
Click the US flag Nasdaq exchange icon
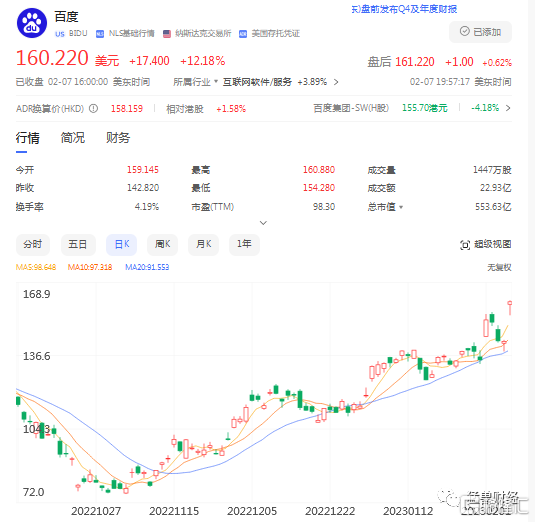pyautogui.click(x=167, y=34)
